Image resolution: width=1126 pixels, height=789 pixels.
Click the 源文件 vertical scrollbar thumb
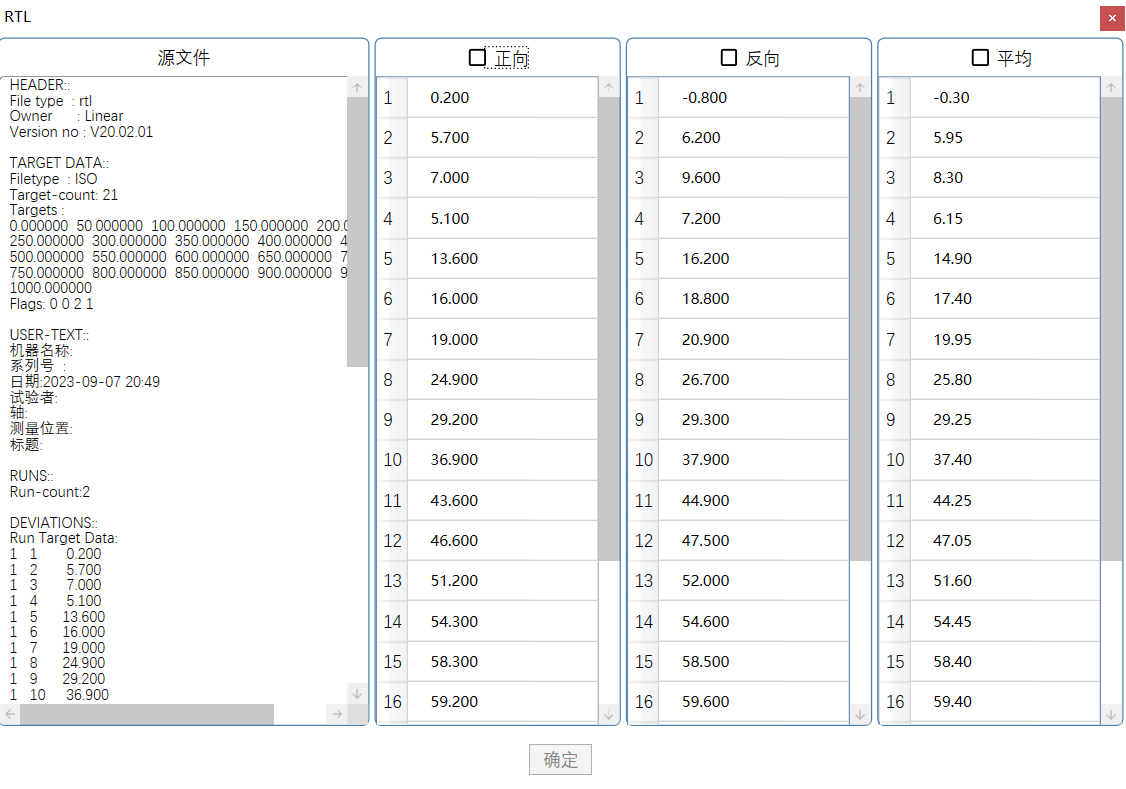coord(357,230)
